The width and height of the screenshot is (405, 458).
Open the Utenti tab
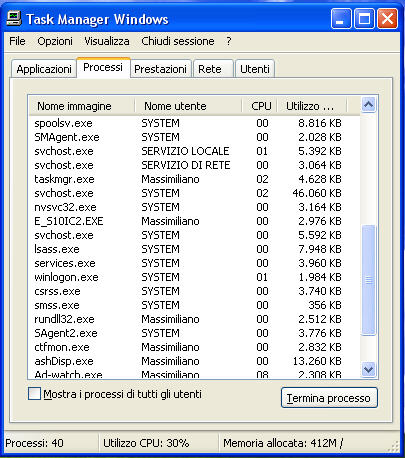click(x=255, y=69)
